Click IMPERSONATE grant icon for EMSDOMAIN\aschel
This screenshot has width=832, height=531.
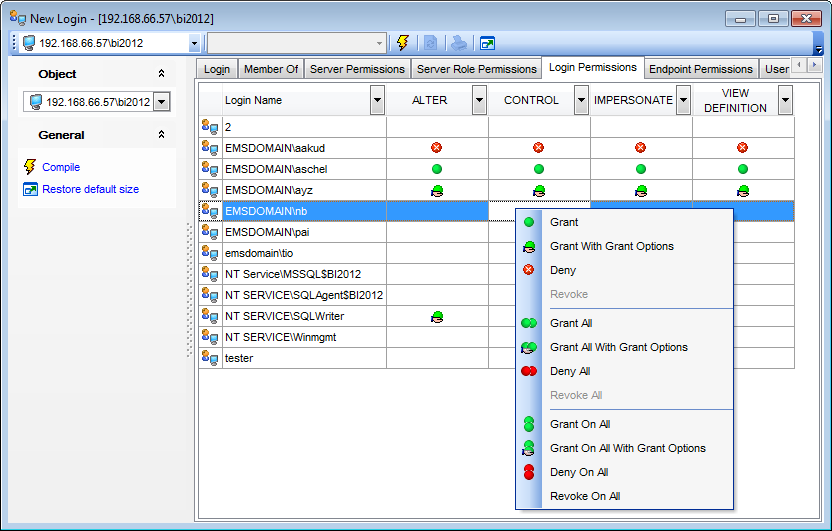[640, 169]
